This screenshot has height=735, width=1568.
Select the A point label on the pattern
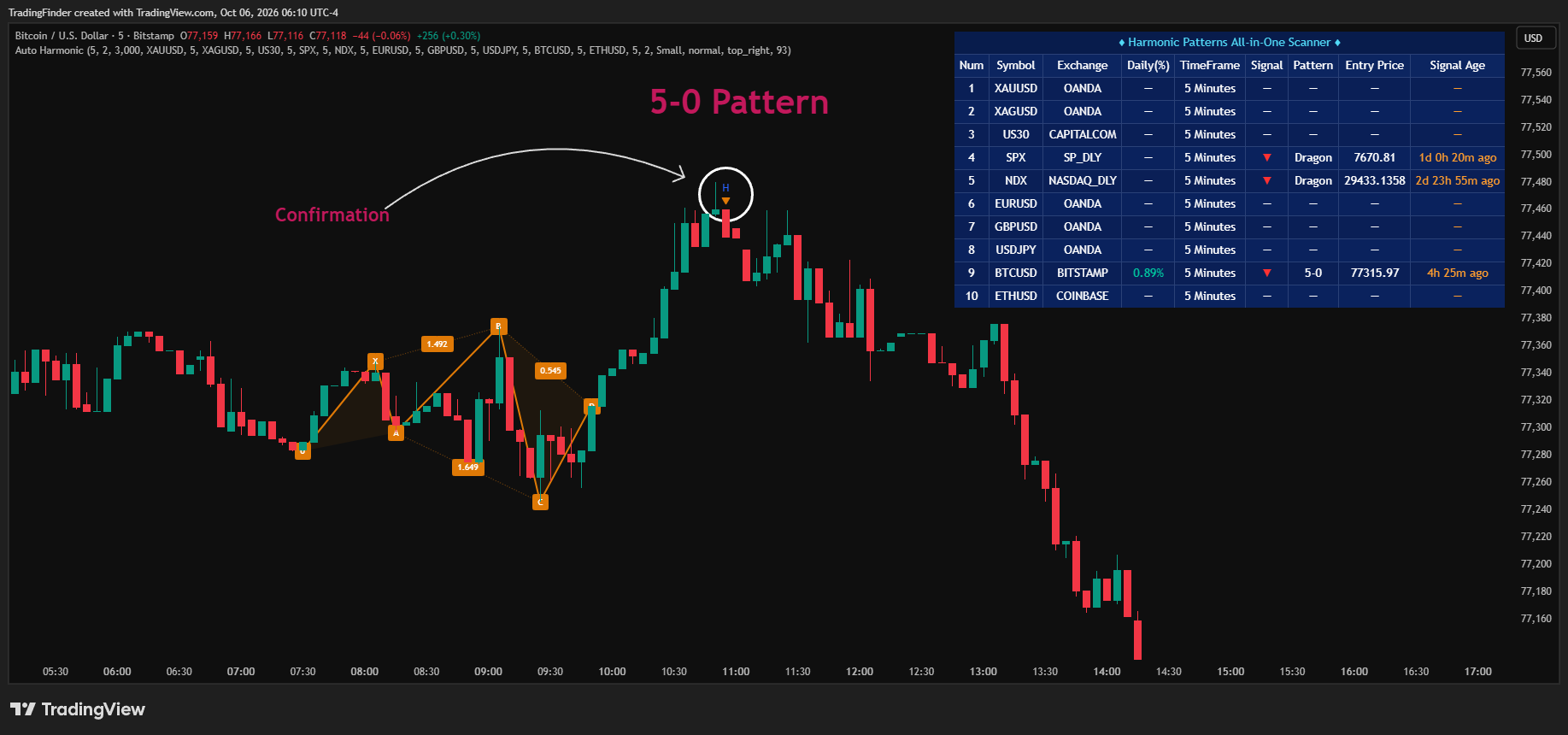pyautogui.click(x=396, y=432)
